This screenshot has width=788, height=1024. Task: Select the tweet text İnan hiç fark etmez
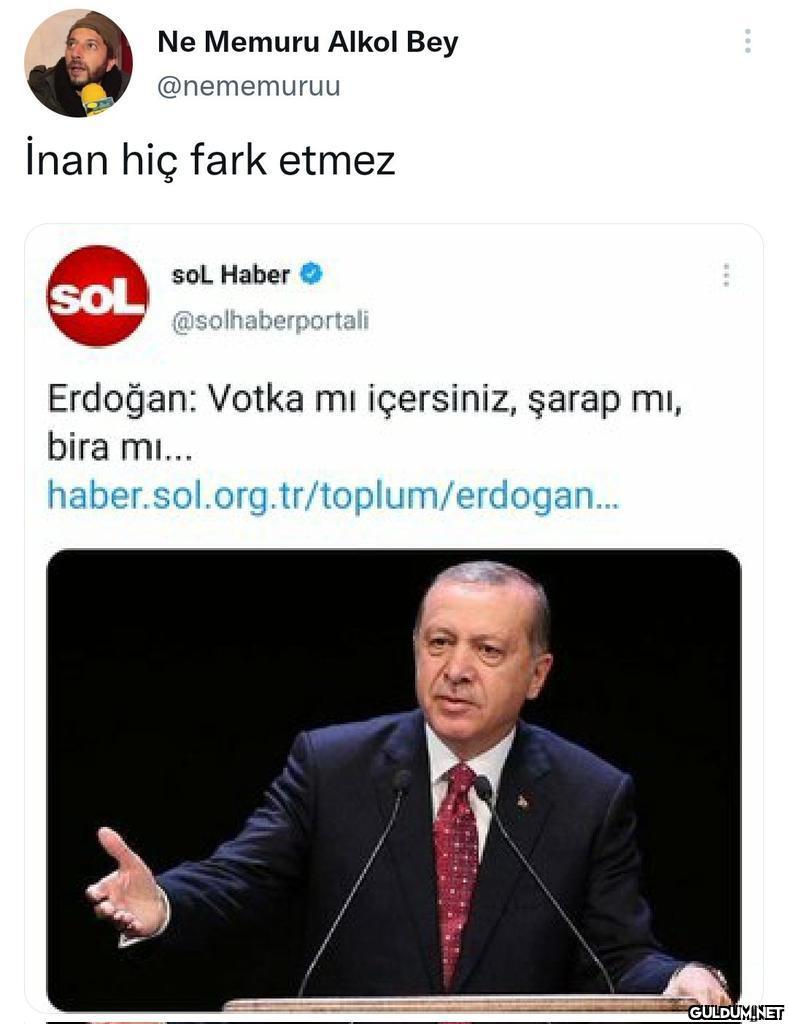click(x=210, y=161)
